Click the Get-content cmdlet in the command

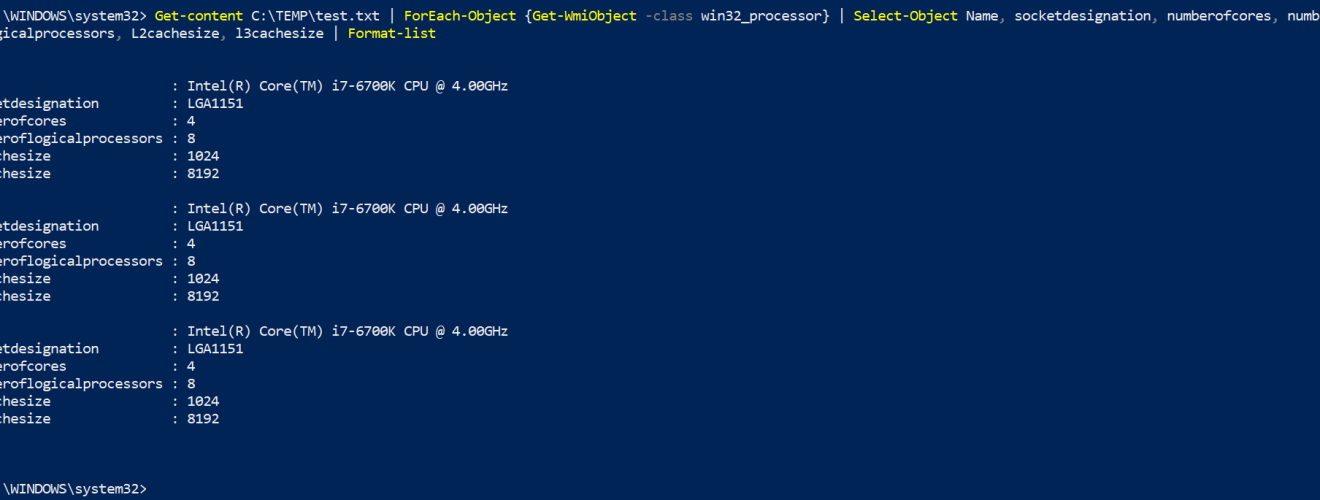coord(199,16)
